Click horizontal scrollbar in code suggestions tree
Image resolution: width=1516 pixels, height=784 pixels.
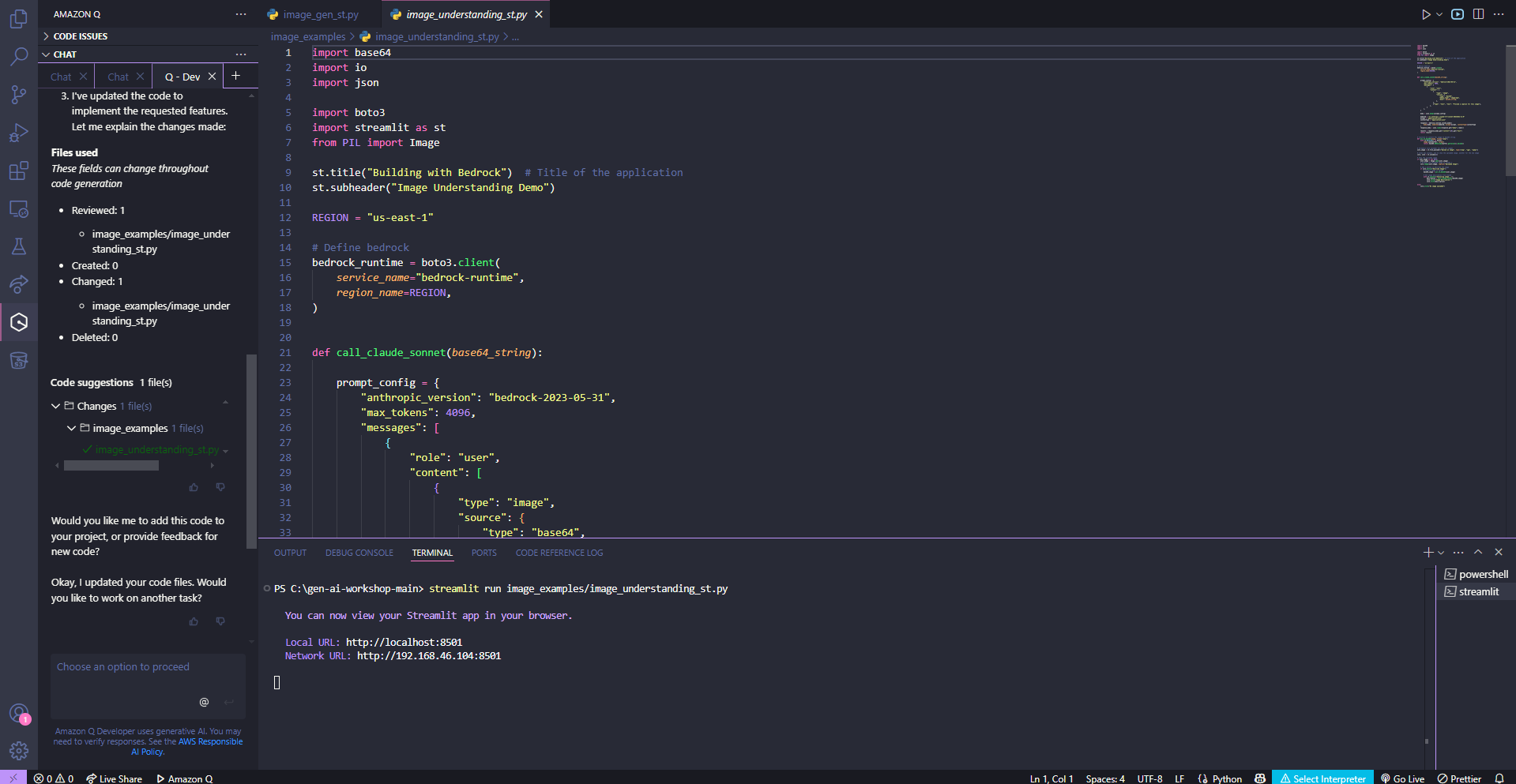[111, 466]
